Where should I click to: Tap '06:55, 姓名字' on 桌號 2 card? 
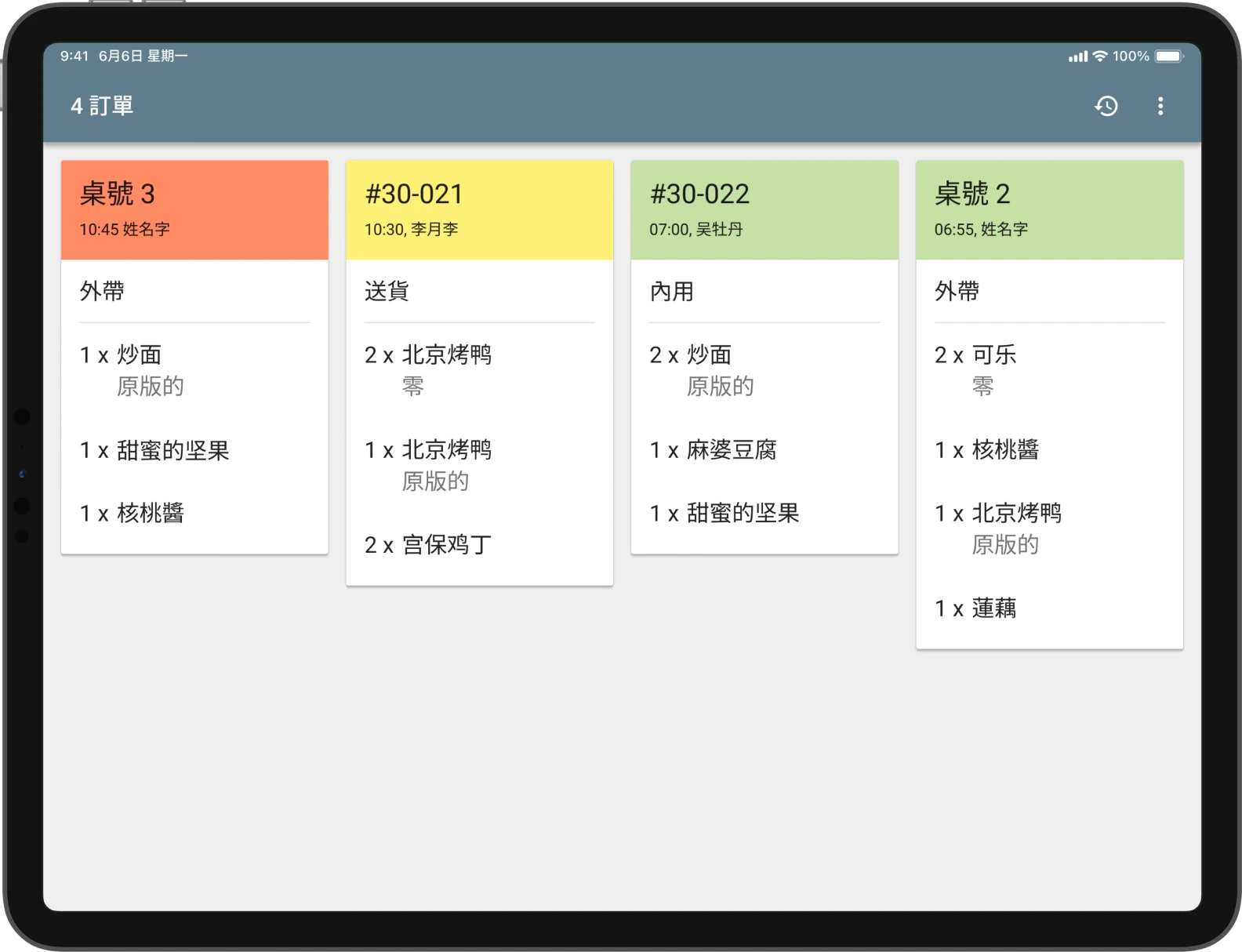point(981,229)
